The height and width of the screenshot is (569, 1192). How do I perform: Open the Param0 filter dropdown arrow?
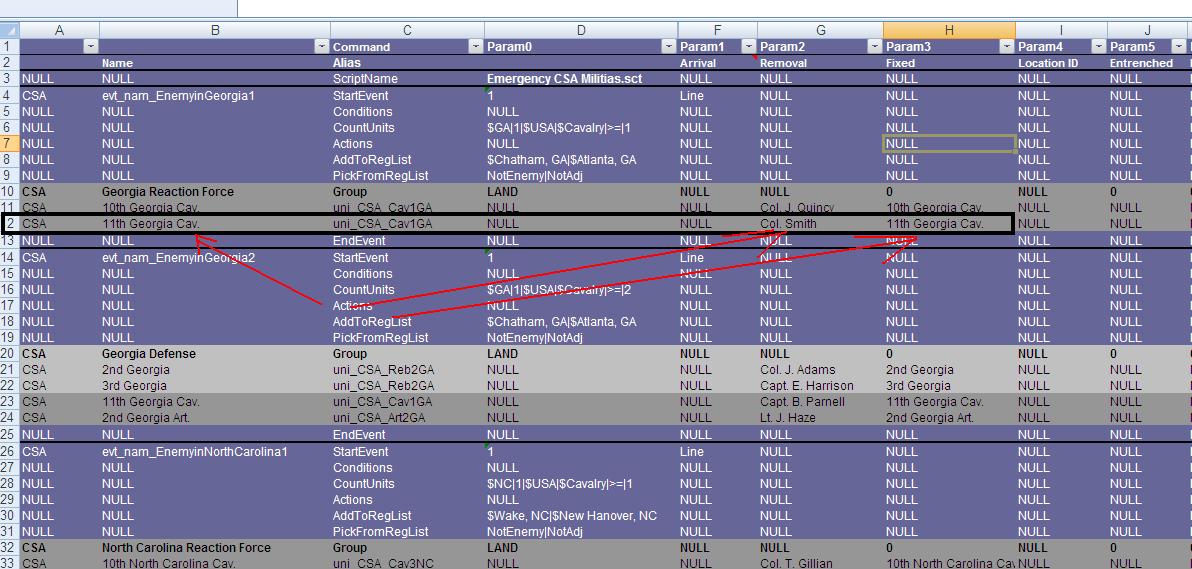coord(668,47)
